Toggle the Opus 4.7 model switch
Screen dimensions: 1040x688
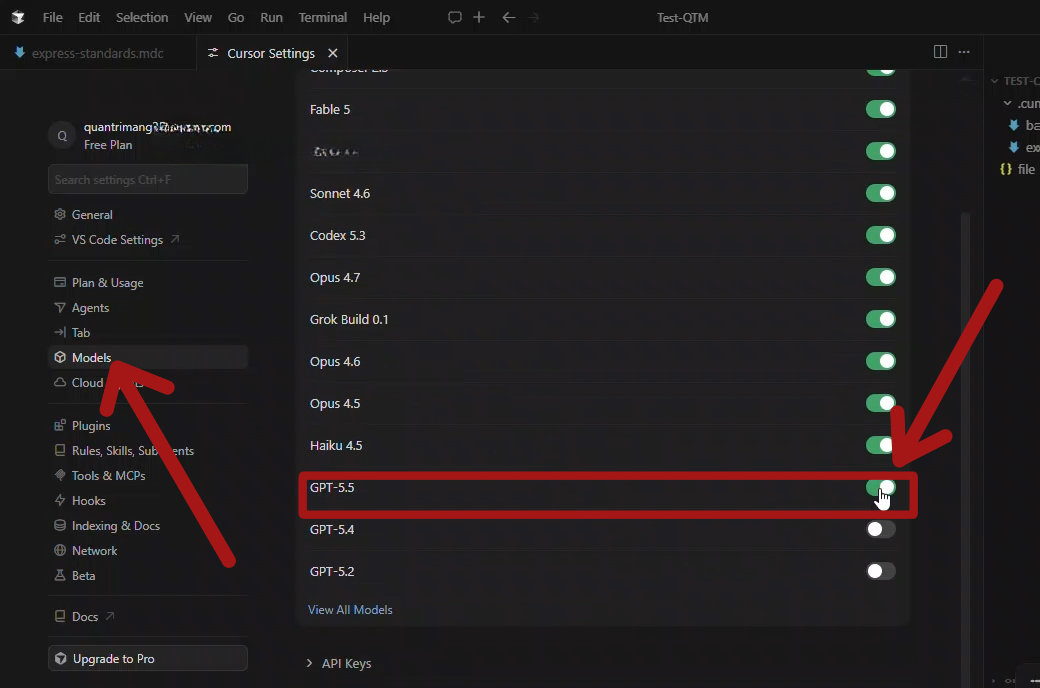(x=880, y=277)
